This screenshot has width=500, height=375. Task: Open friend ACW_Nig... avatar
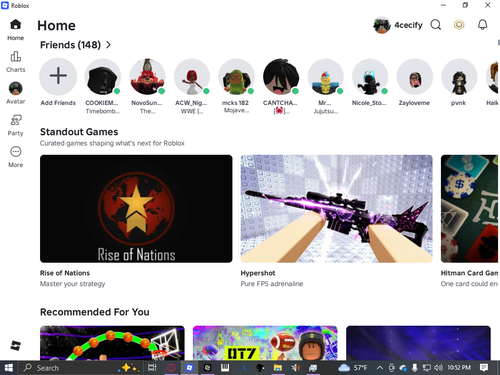point(192,77)
